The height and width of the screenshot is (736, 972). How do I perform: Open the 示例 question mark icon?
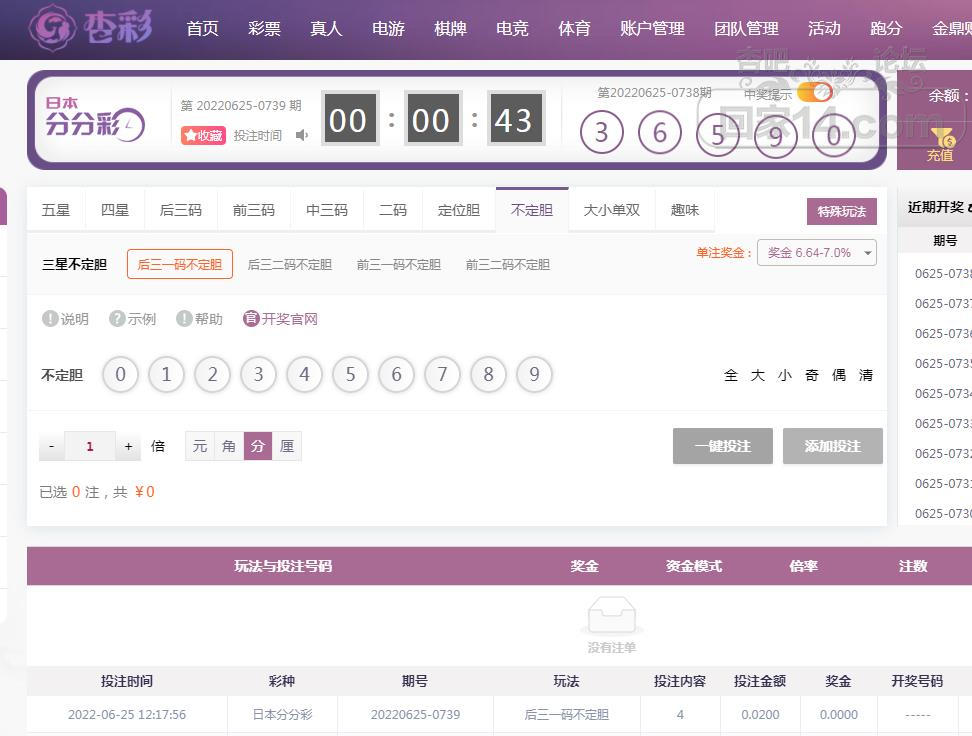(x=117, y=319)
